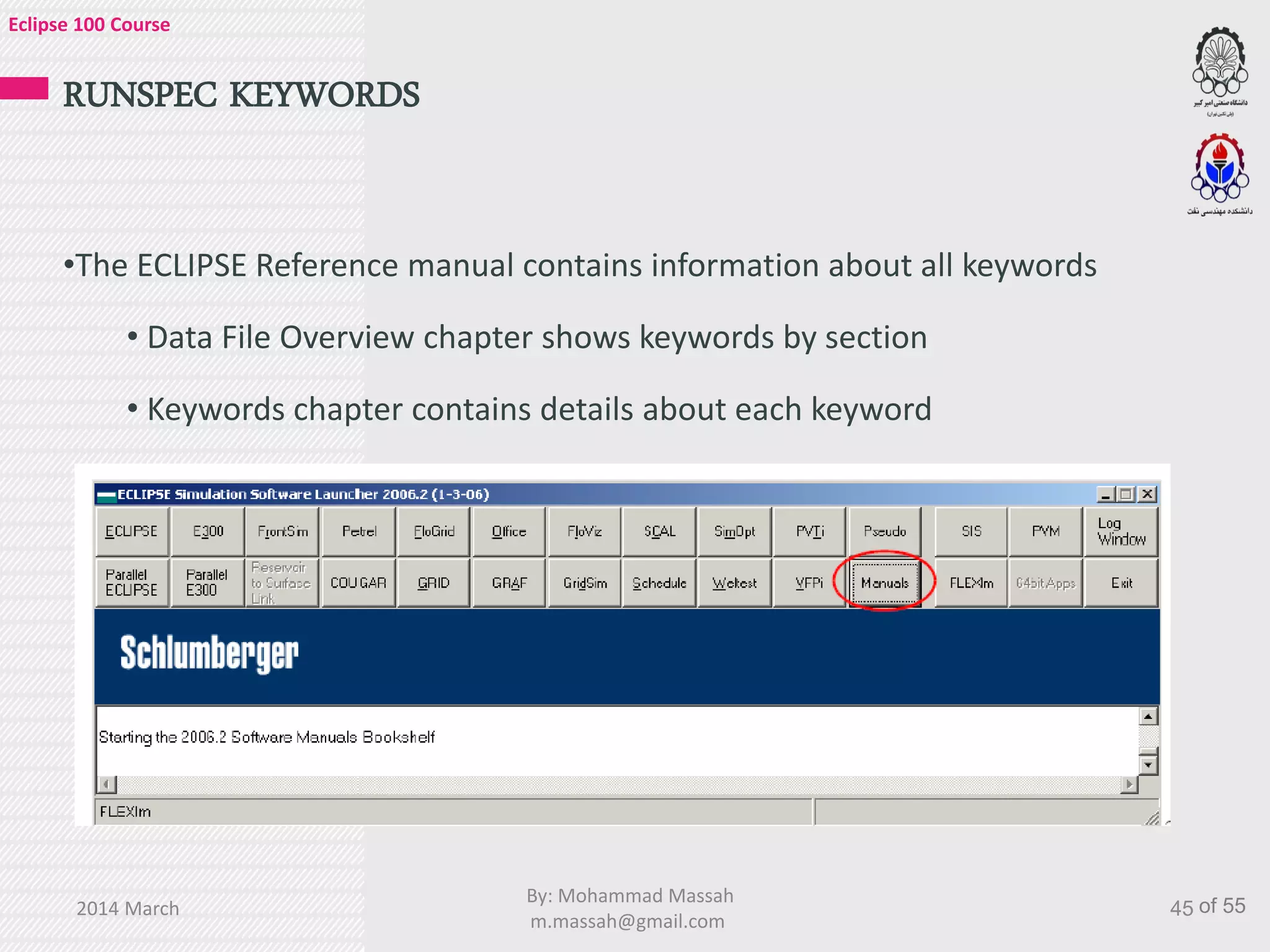Launch Petrel from the toolbar

pyautogui.click(x=359, y=532)
